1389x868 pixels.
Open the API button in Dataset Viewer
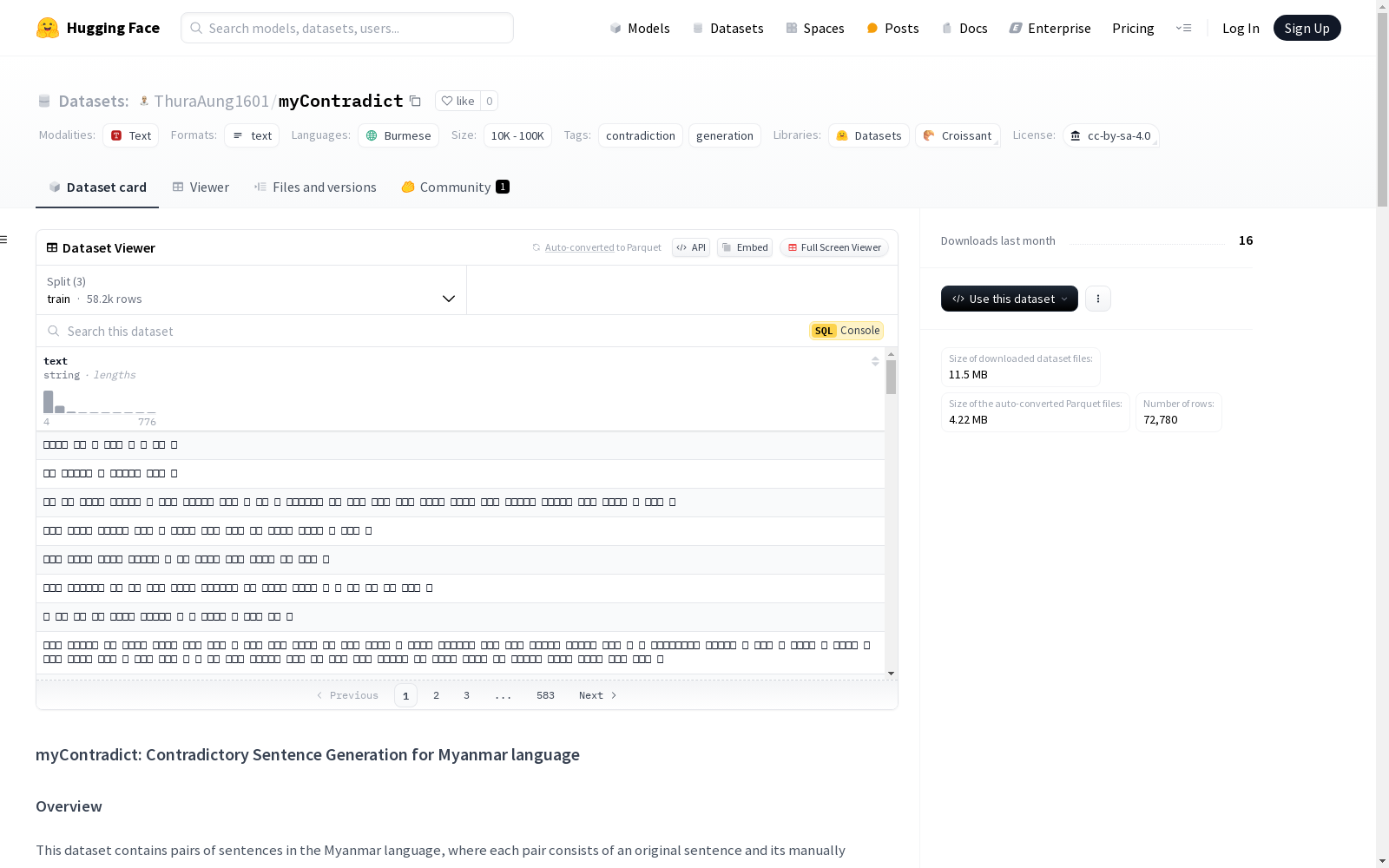[x=691, y=247]
